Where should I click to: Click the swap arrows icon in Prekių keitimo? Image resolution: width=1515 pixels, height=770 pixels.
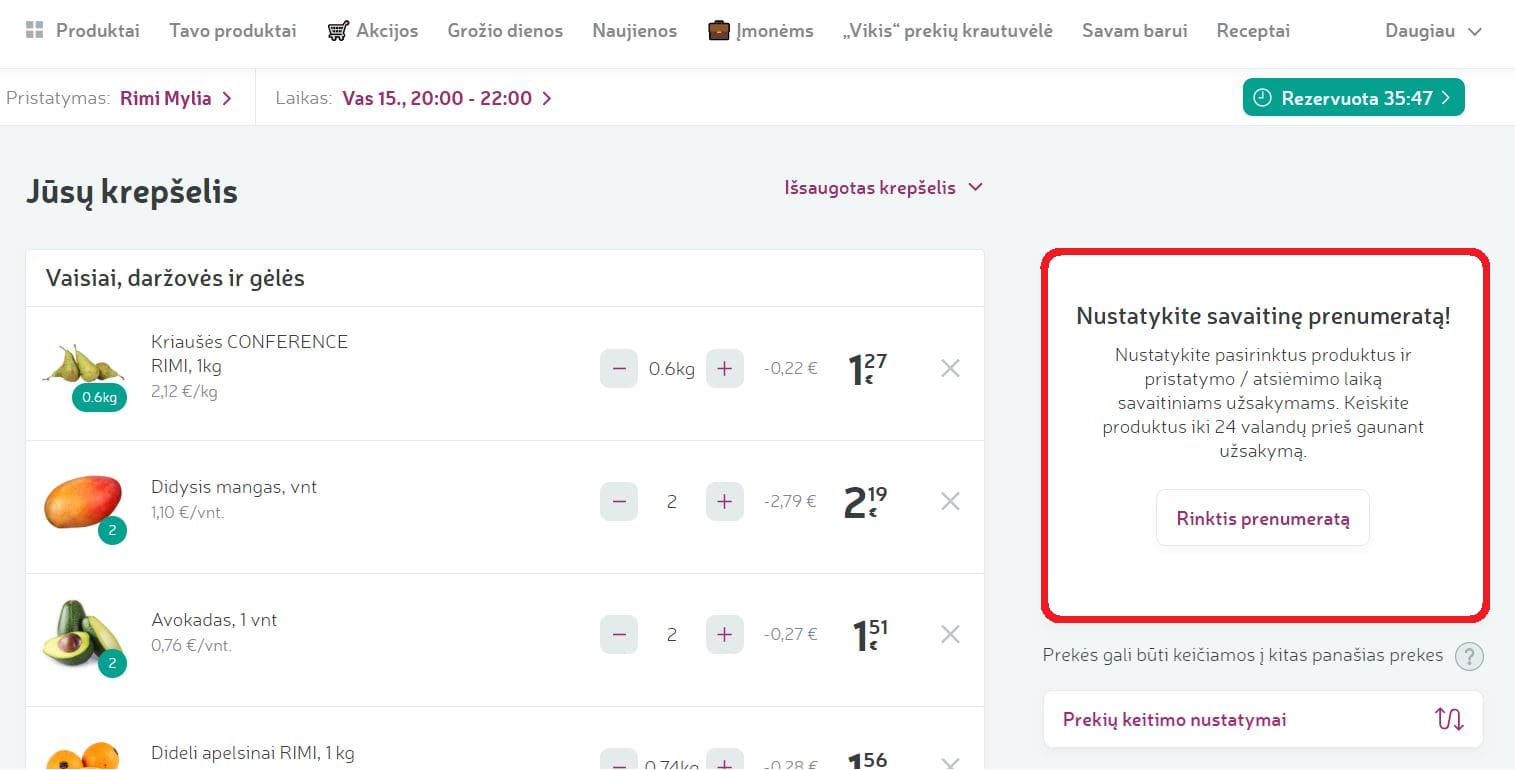tap(1449, 719)
